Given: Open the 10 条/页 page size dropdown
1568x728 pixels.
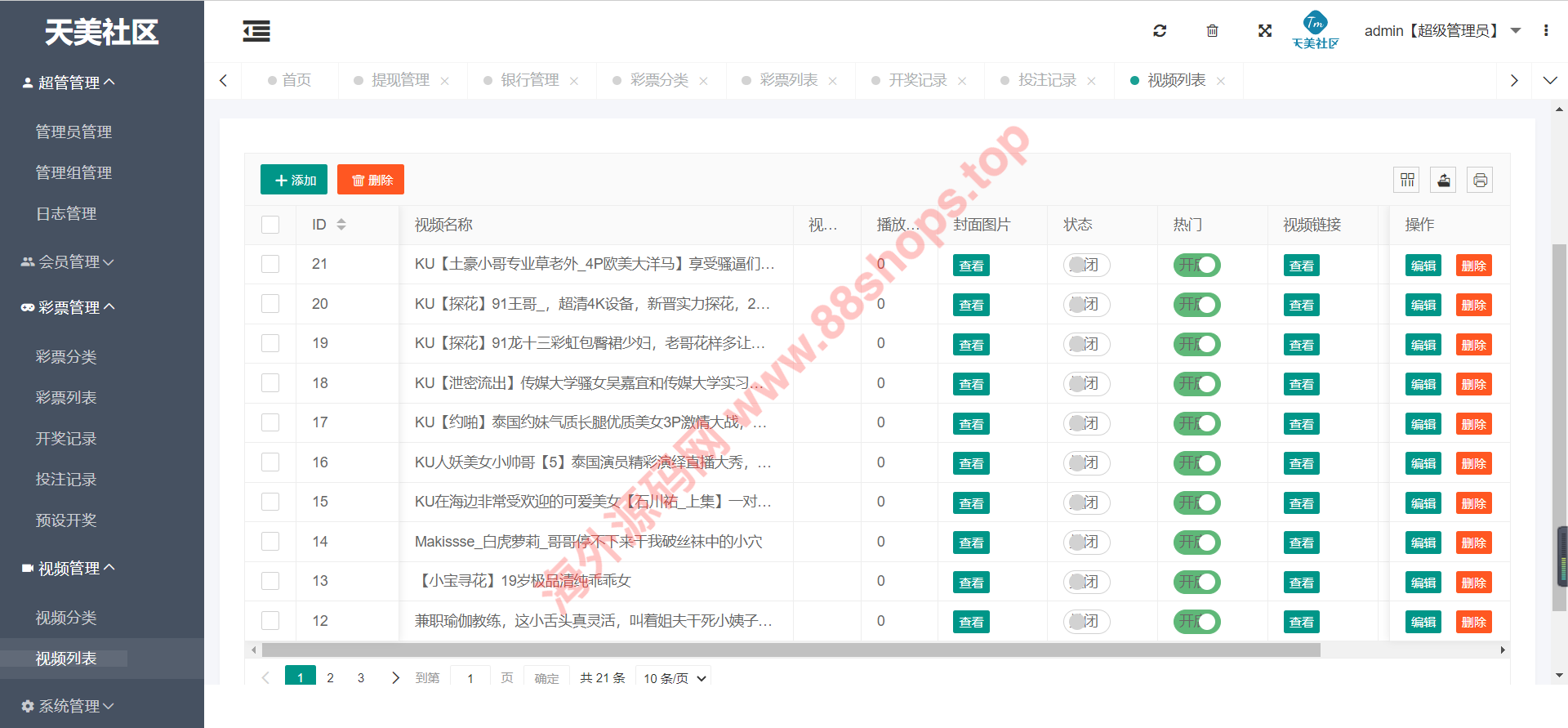Looking at the screenshot, I should (673, 678).
